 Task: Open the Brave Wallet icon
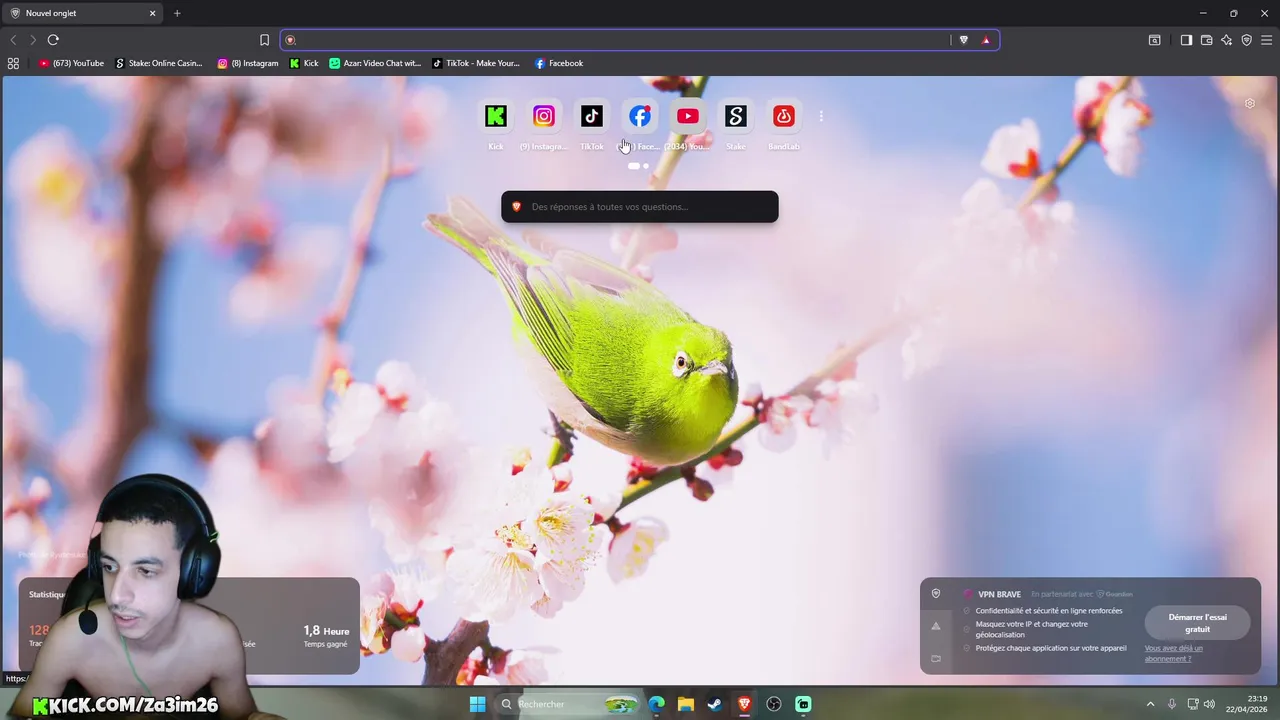(x=1206, y=40)
